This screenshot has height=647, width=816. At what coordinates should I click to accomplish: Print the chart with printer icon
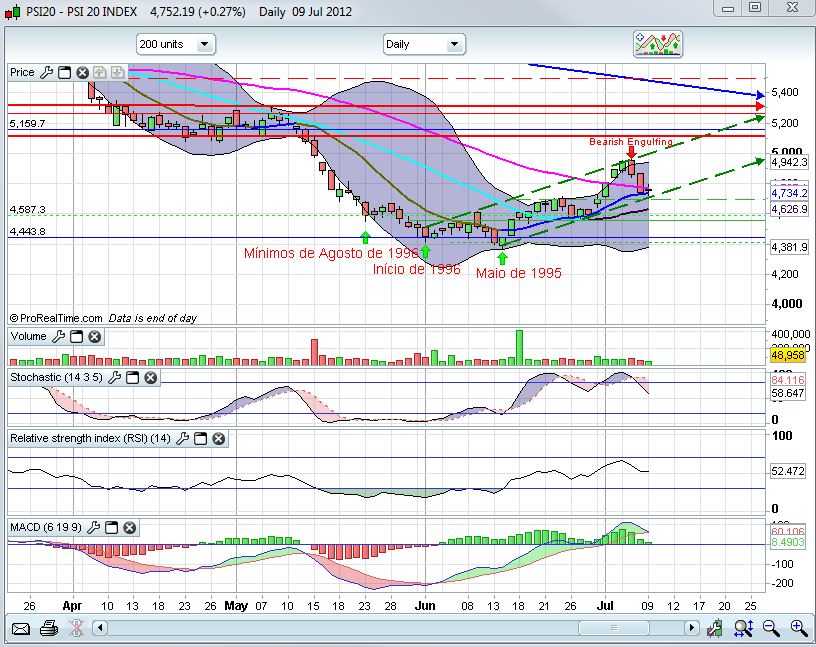pos(48,628)
